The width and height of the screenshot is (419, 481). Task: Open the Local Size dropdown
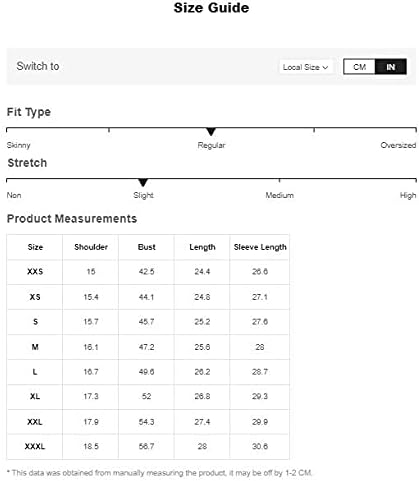305,67
